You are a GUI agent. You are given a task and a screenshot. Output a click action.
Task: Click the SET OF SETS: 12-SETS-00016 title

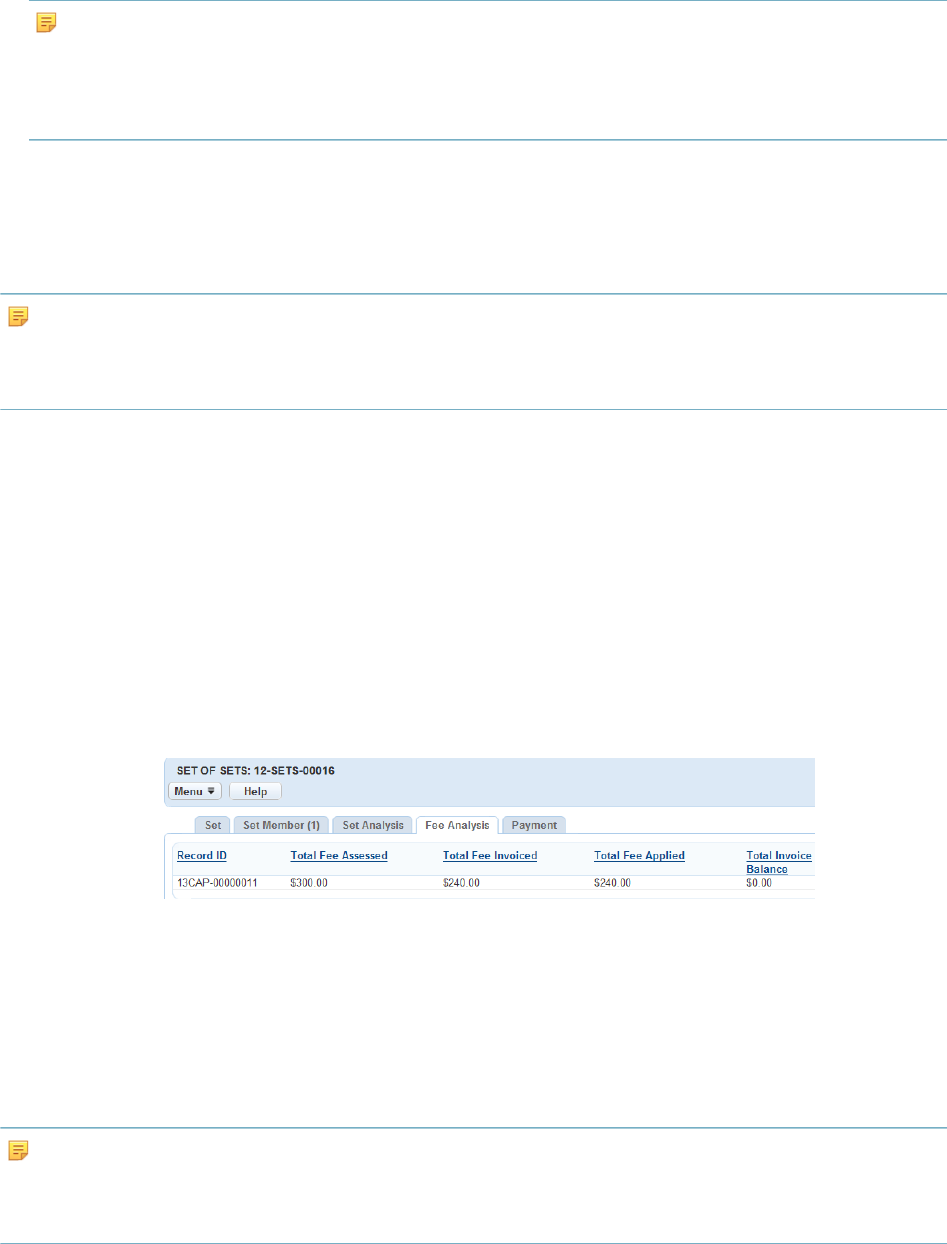tap(254, 772)
